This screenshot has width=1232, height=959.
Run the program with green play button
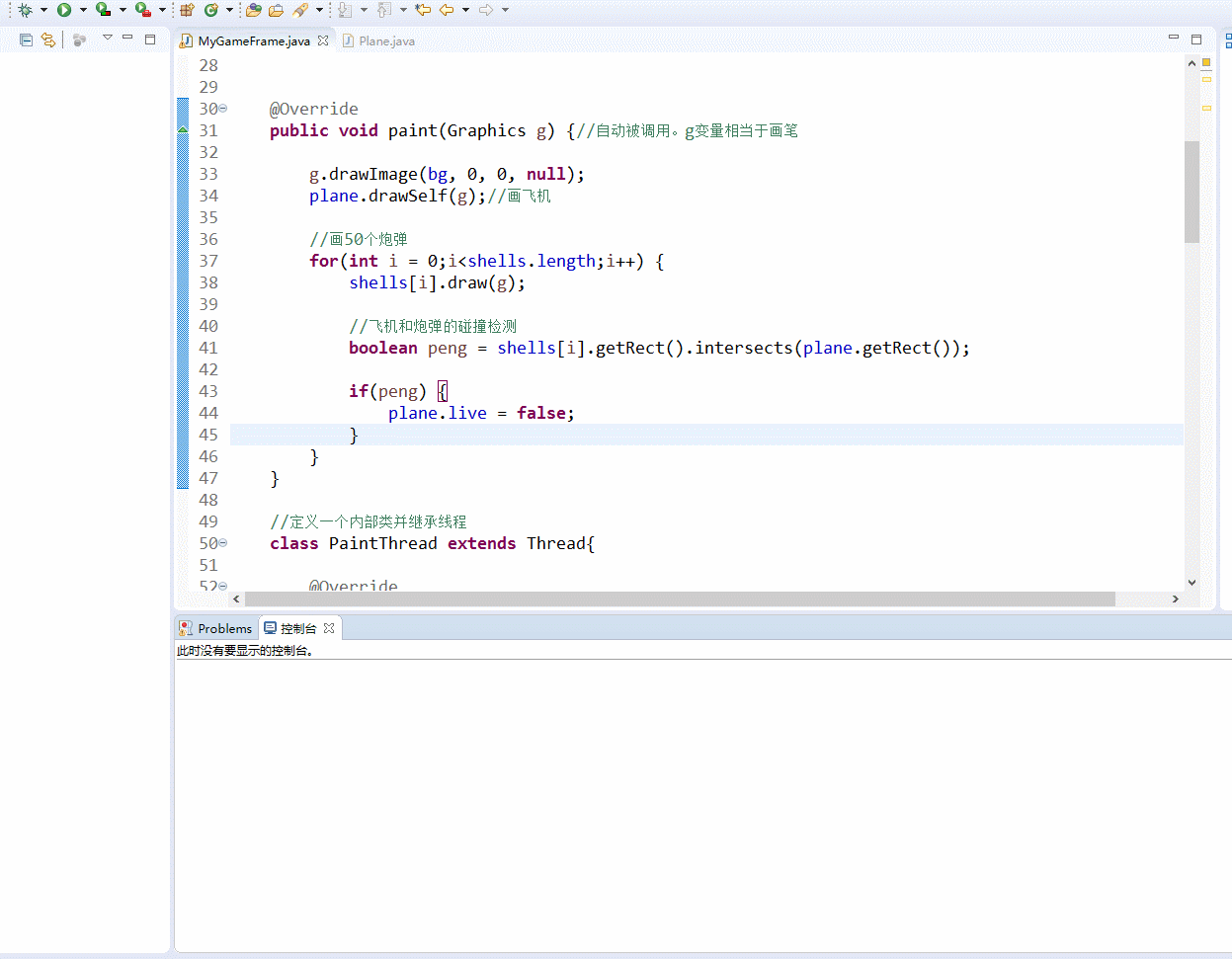(x=64, y=10)
